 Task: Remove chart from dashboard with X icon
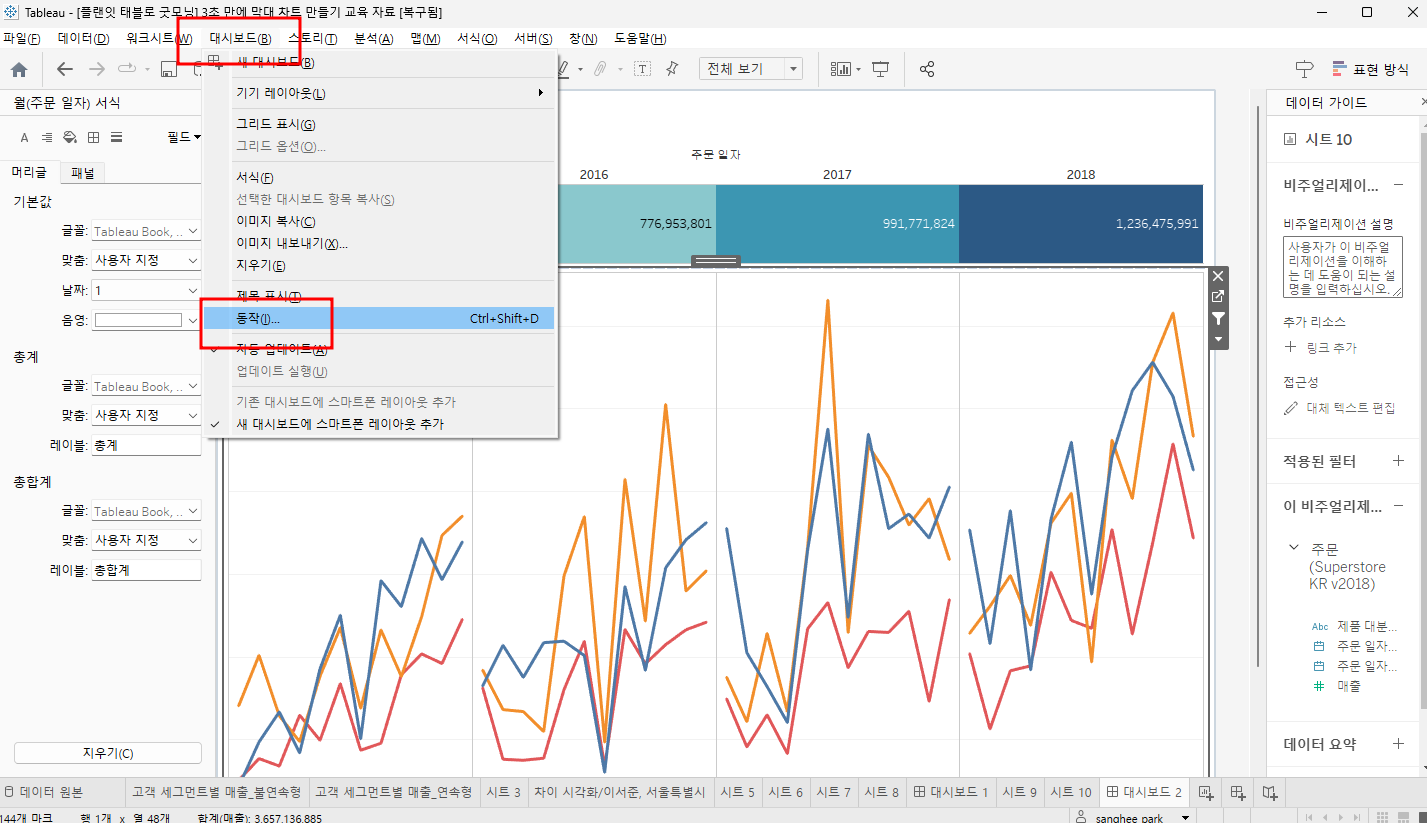[1218, 276]
